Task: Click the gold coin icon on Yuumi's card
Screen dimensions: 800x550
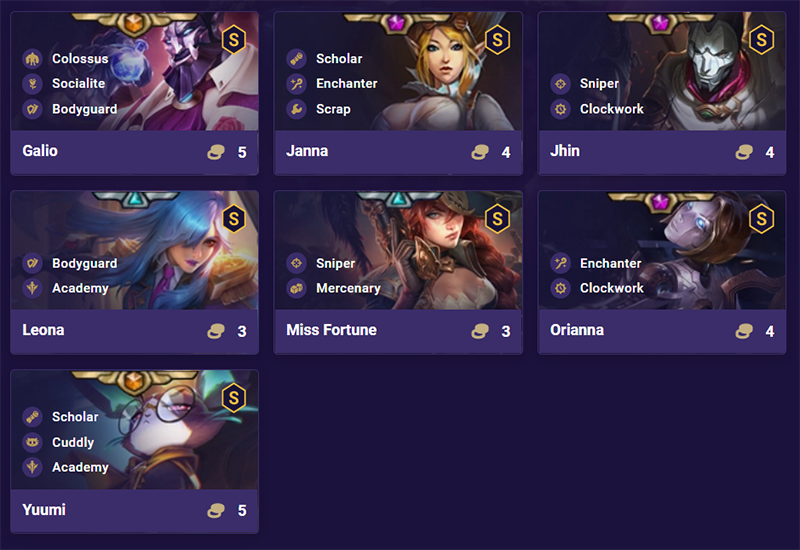Action: (216, 511)
